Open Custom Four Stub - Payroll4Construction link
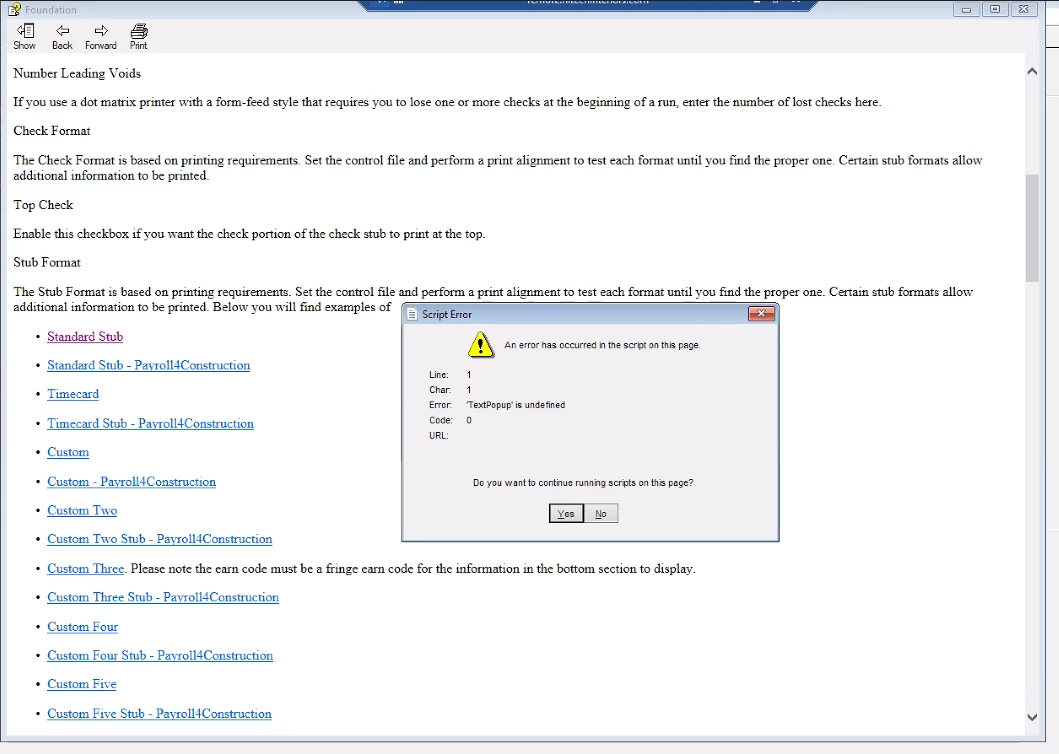 pyautogui.click(x=160, y=655)
